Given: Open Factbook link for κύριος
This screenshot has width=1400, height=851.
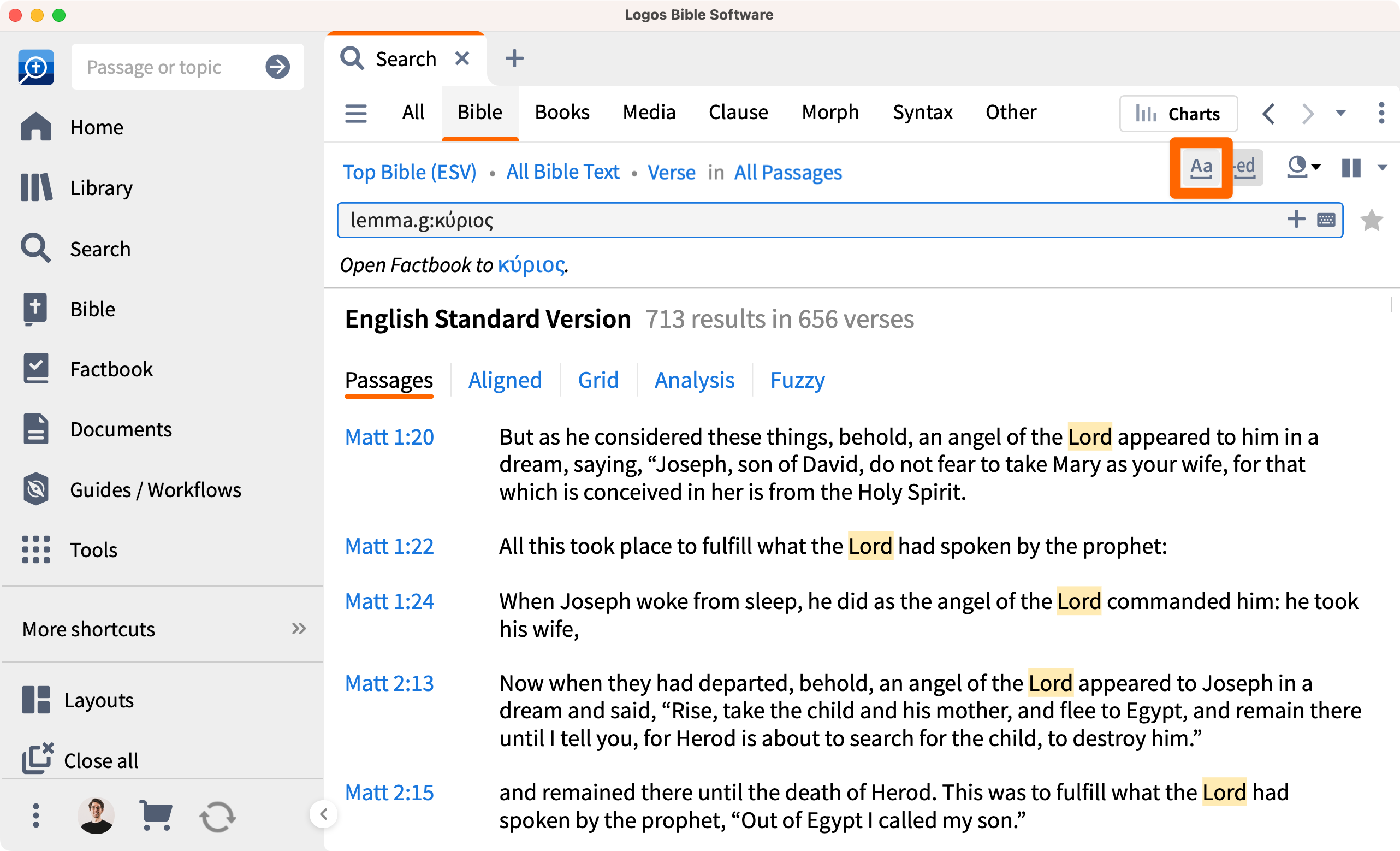Looking at the screenshot, I should tap(531, 265).
